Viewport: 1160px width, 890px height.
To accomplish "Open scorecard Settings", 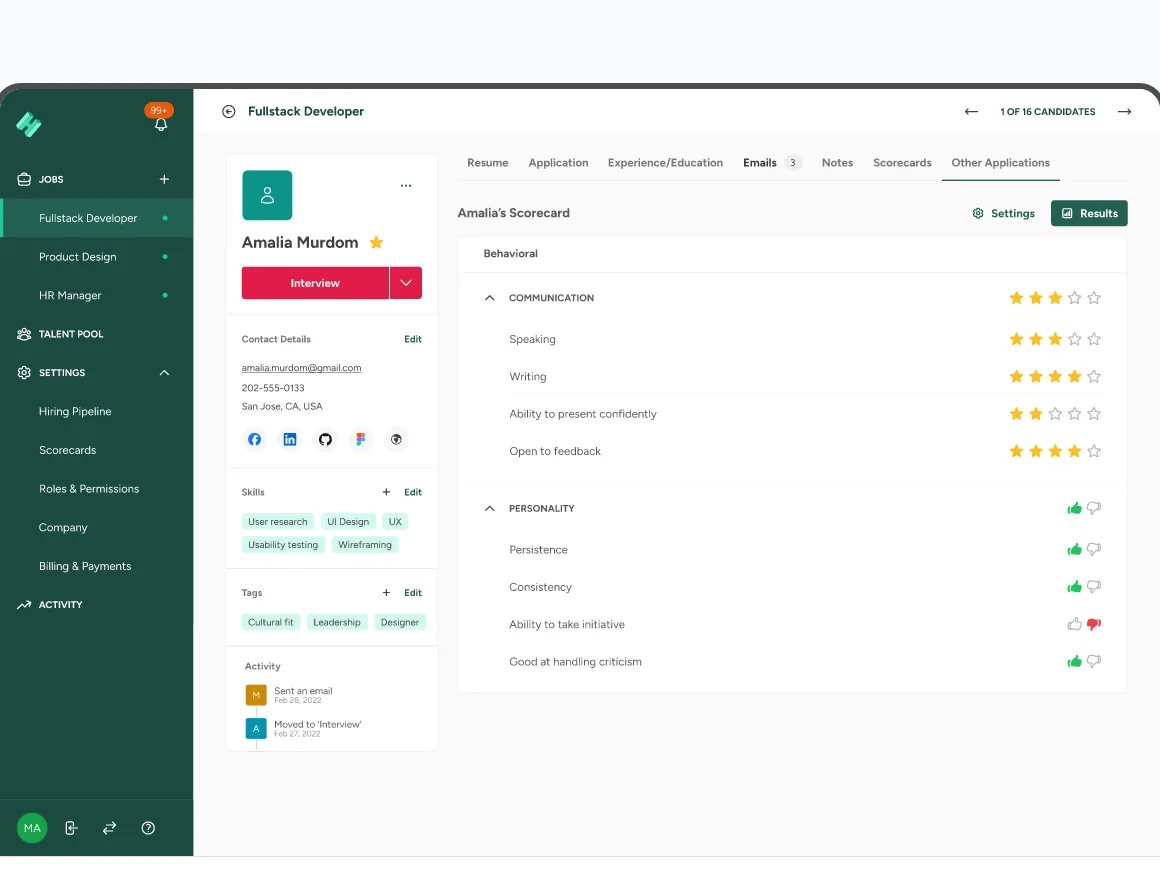I will [1003, 213].
